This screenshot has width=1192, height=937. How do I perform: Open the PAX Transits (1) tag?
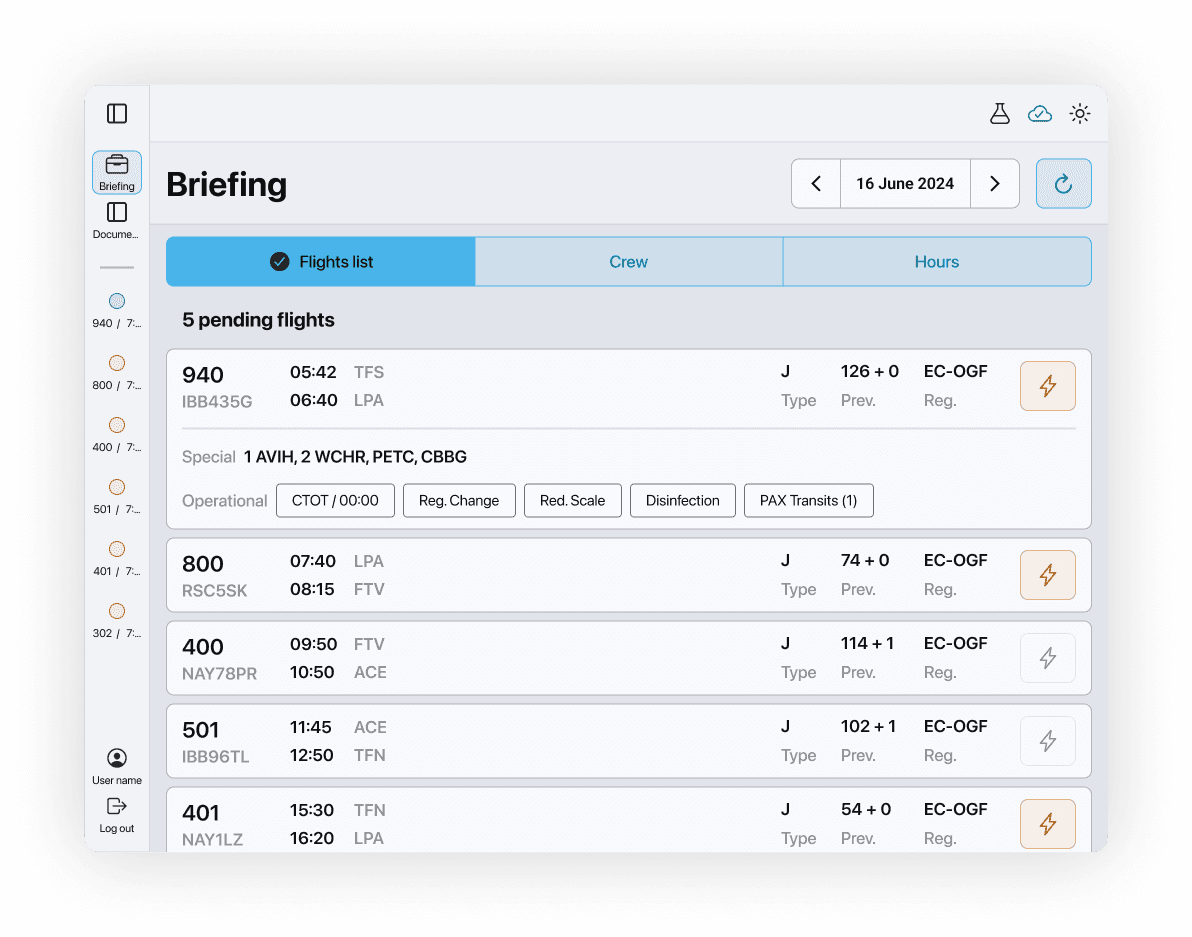(809, 501)
